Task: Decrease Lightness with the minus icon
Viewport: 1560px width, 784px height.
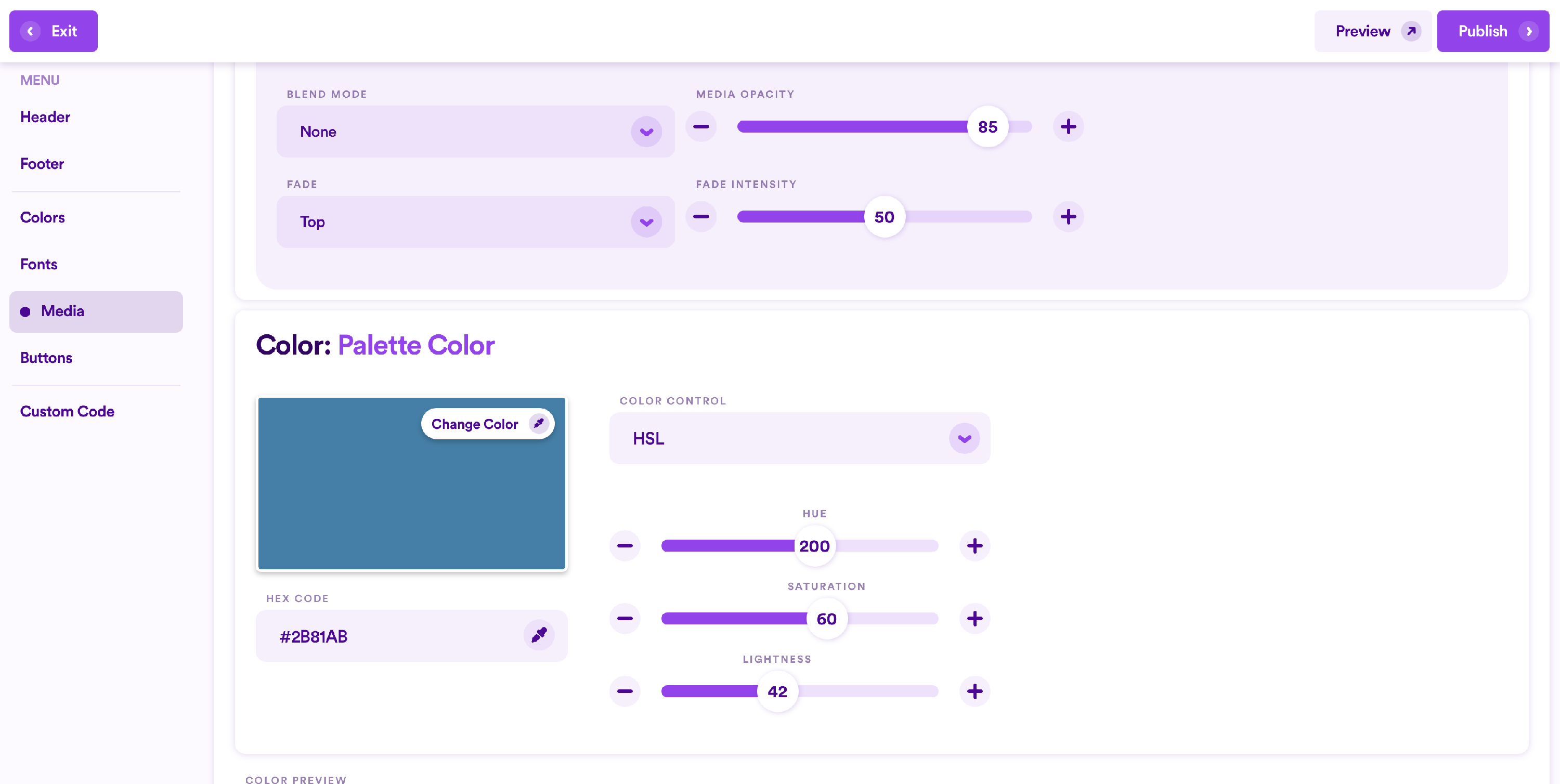Action: point(625,691)
